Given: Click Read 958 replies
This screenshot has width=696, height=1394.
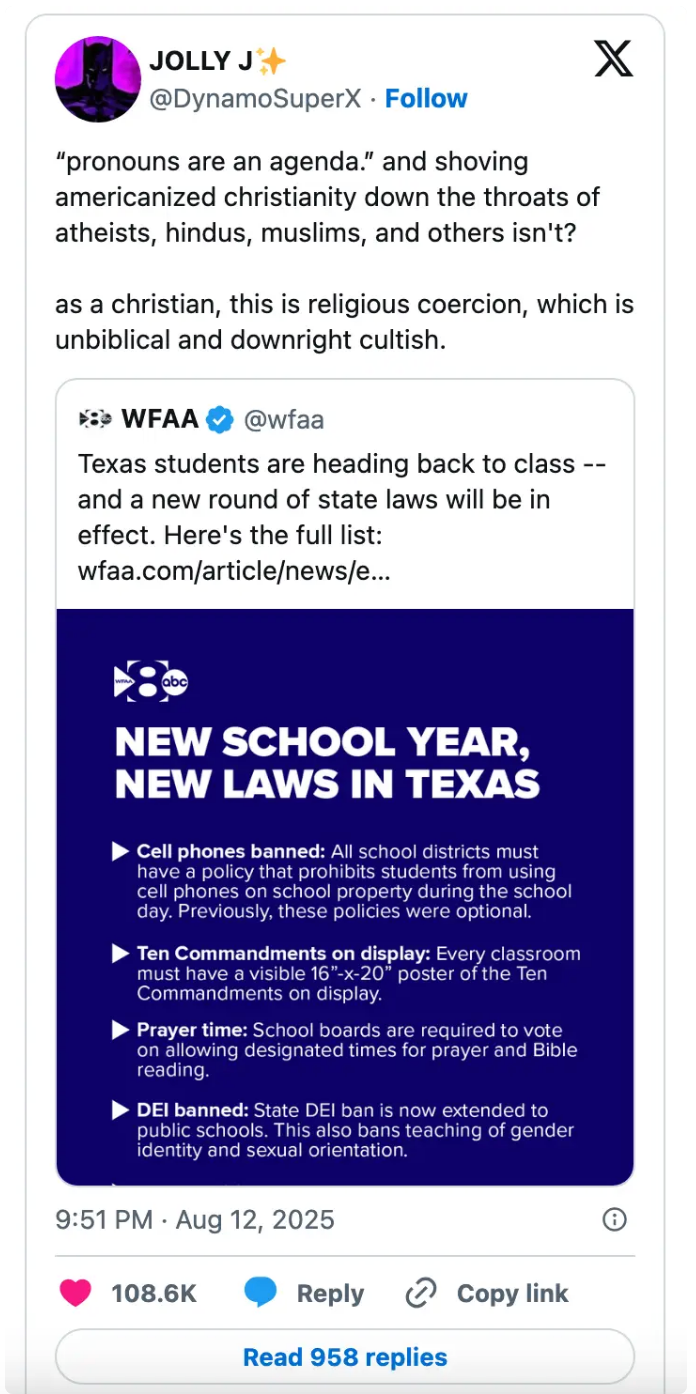Looking at the screenshot, I should coord(346,1357).
